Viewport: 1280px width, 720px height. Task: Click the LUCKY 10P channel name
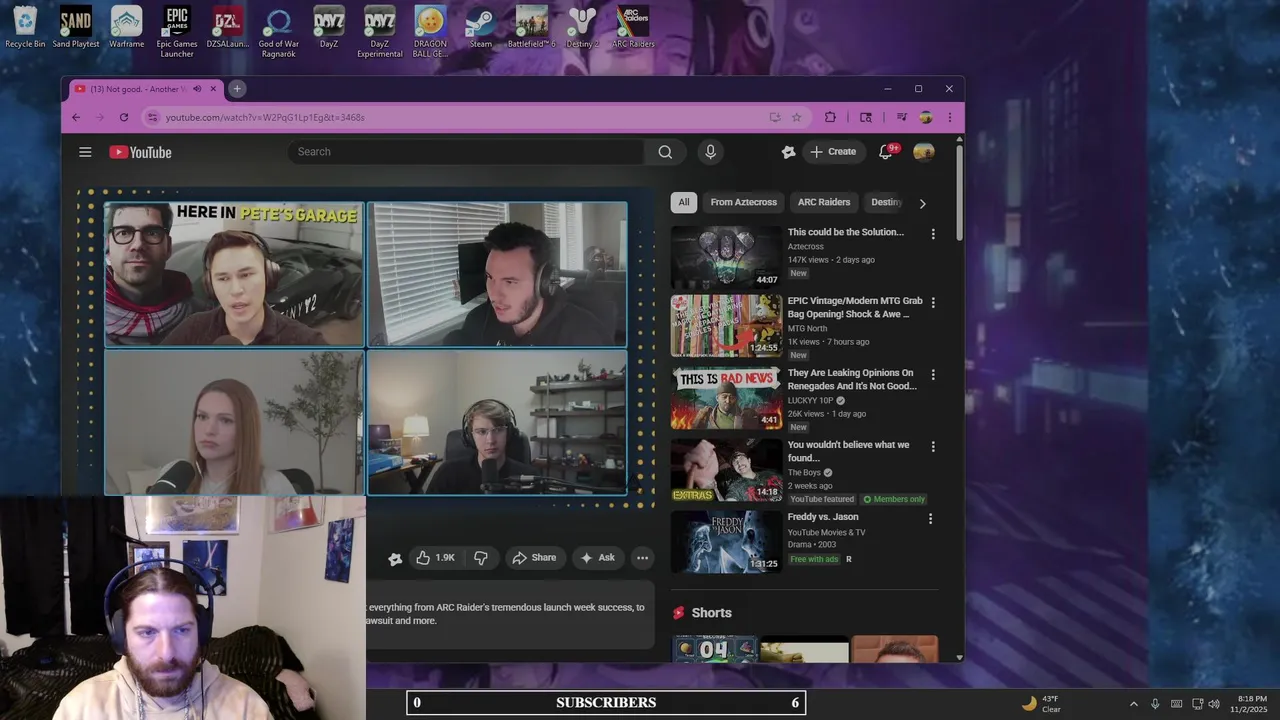click(x=810, y=400)
